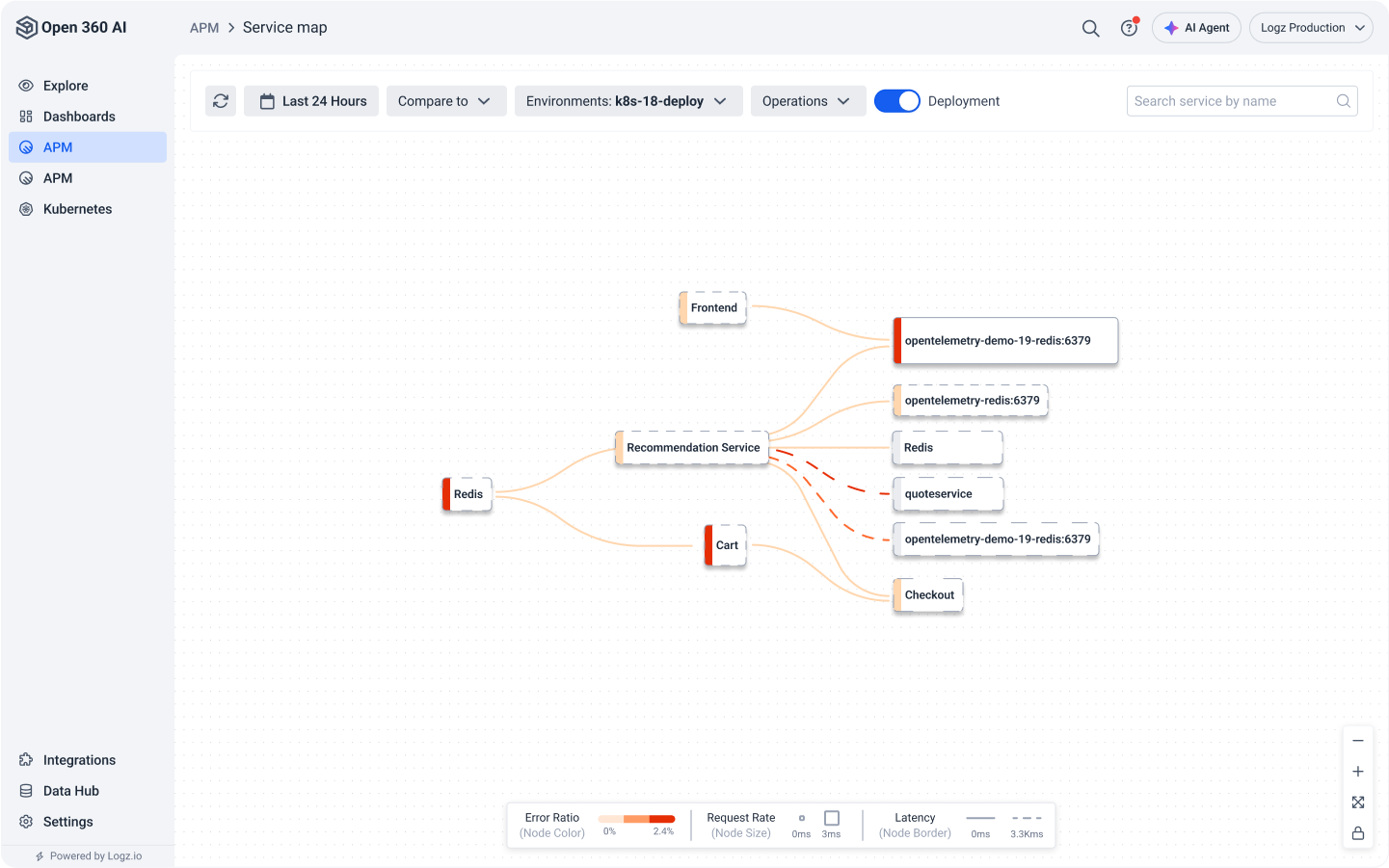Open global search magnifier icon

tap(1090, 28)
